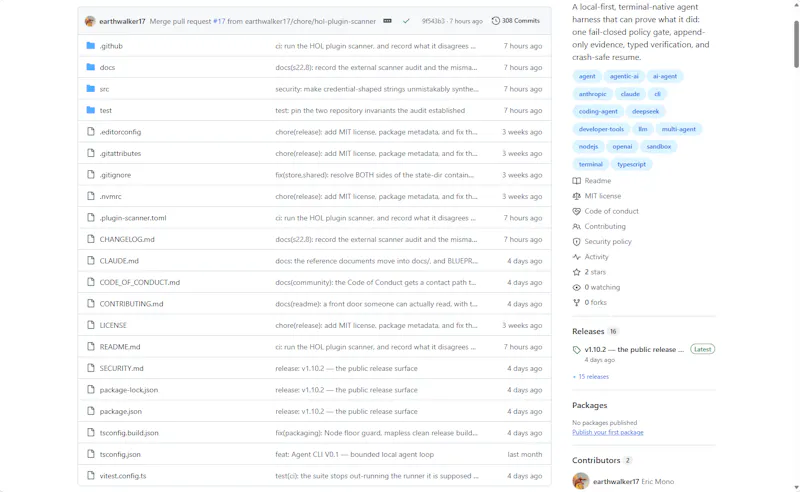Click the test folder icon
800x492 pixels.
click(91, 110)
